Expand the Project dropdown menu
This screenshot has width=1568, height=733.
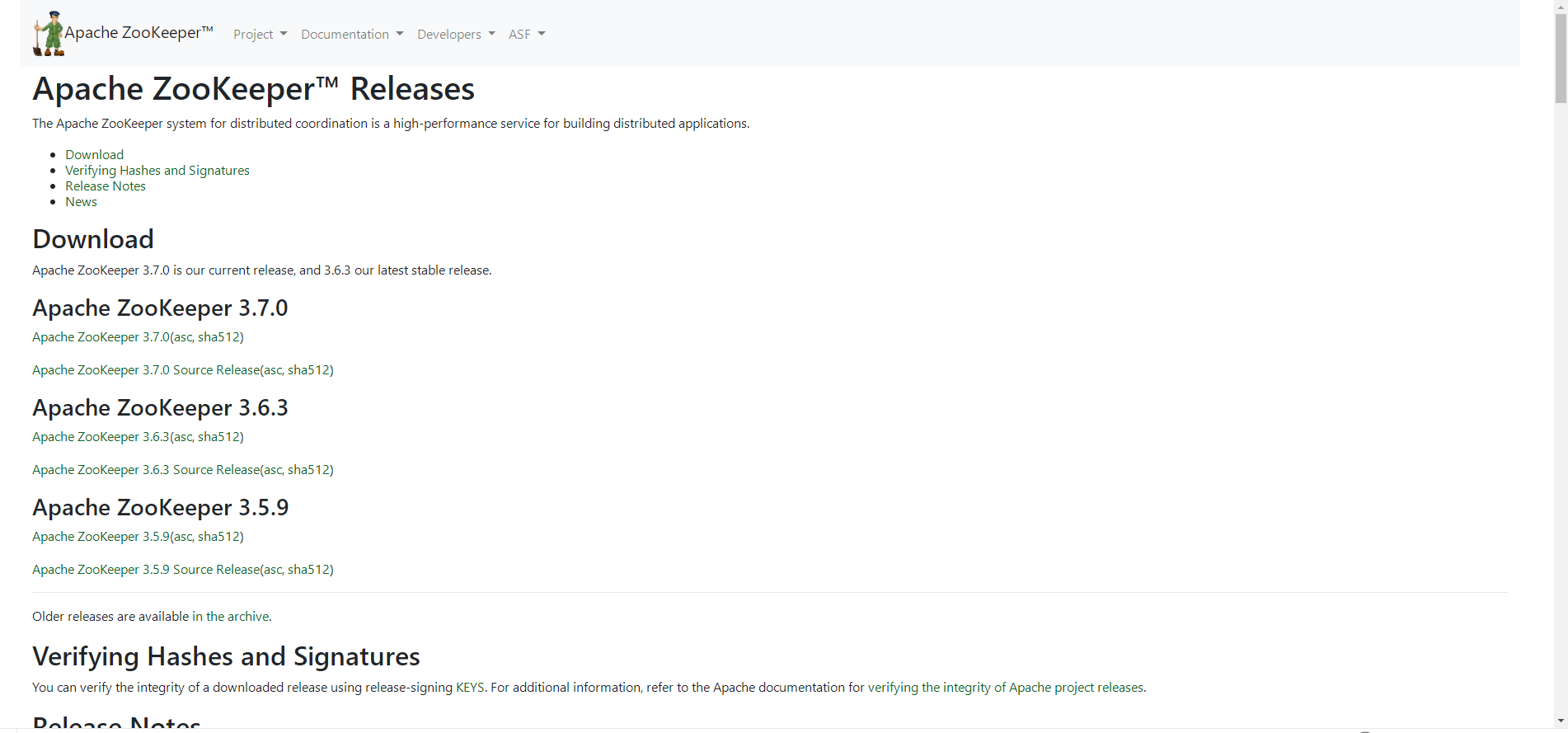point(261,34)
